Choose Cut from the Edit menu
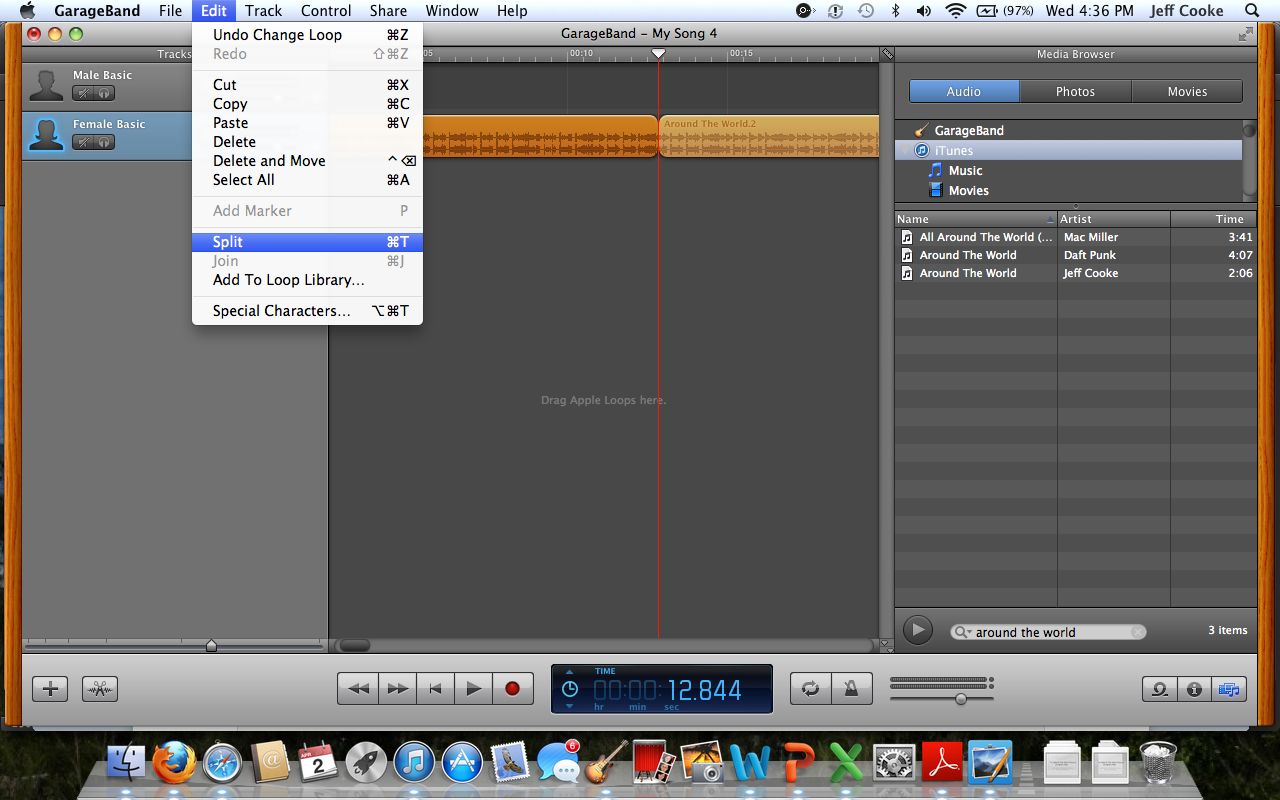 (x=307, y=85)
